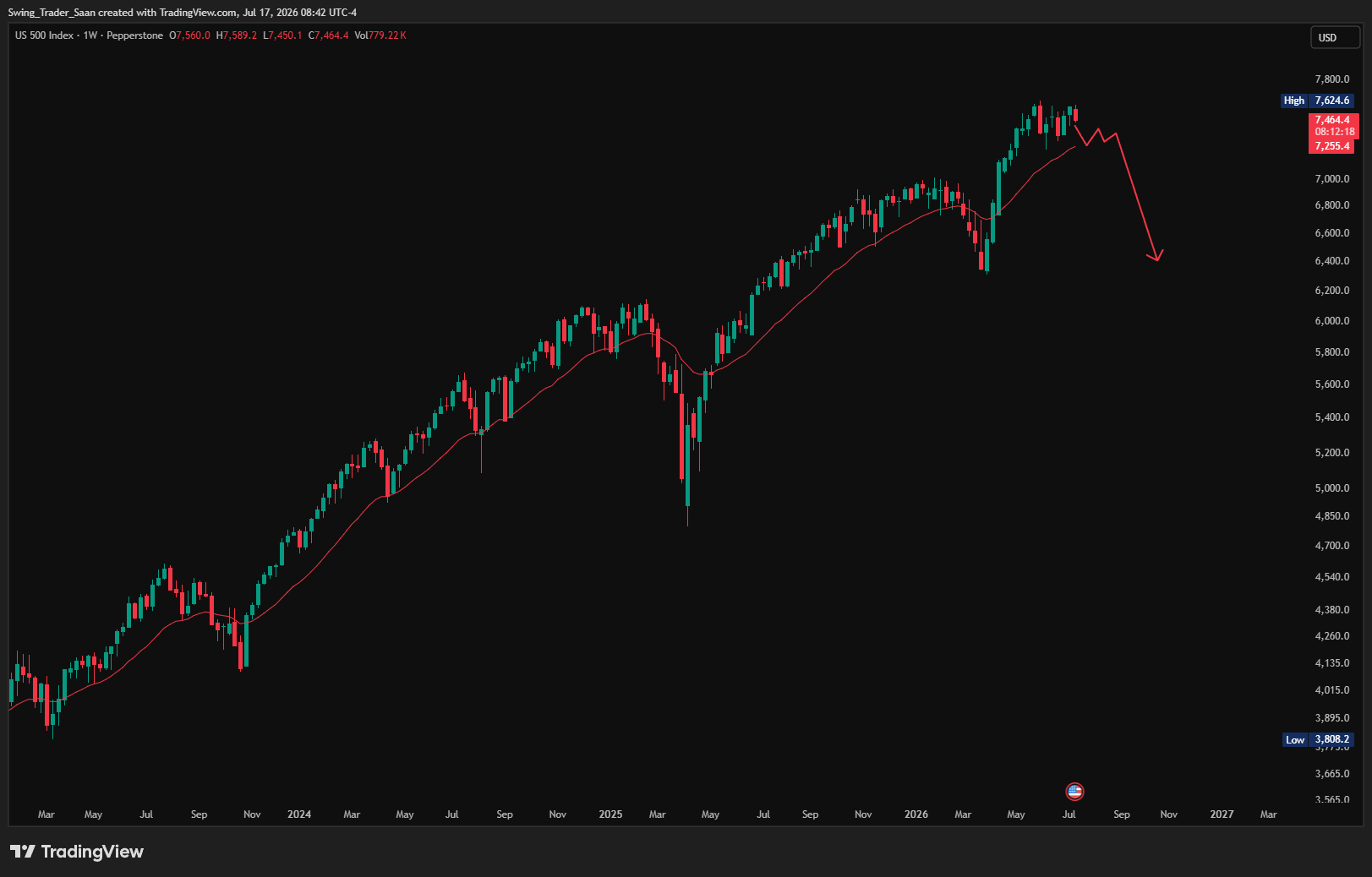Click the bar countdown 08:12:18

(x=1335, y=132)
